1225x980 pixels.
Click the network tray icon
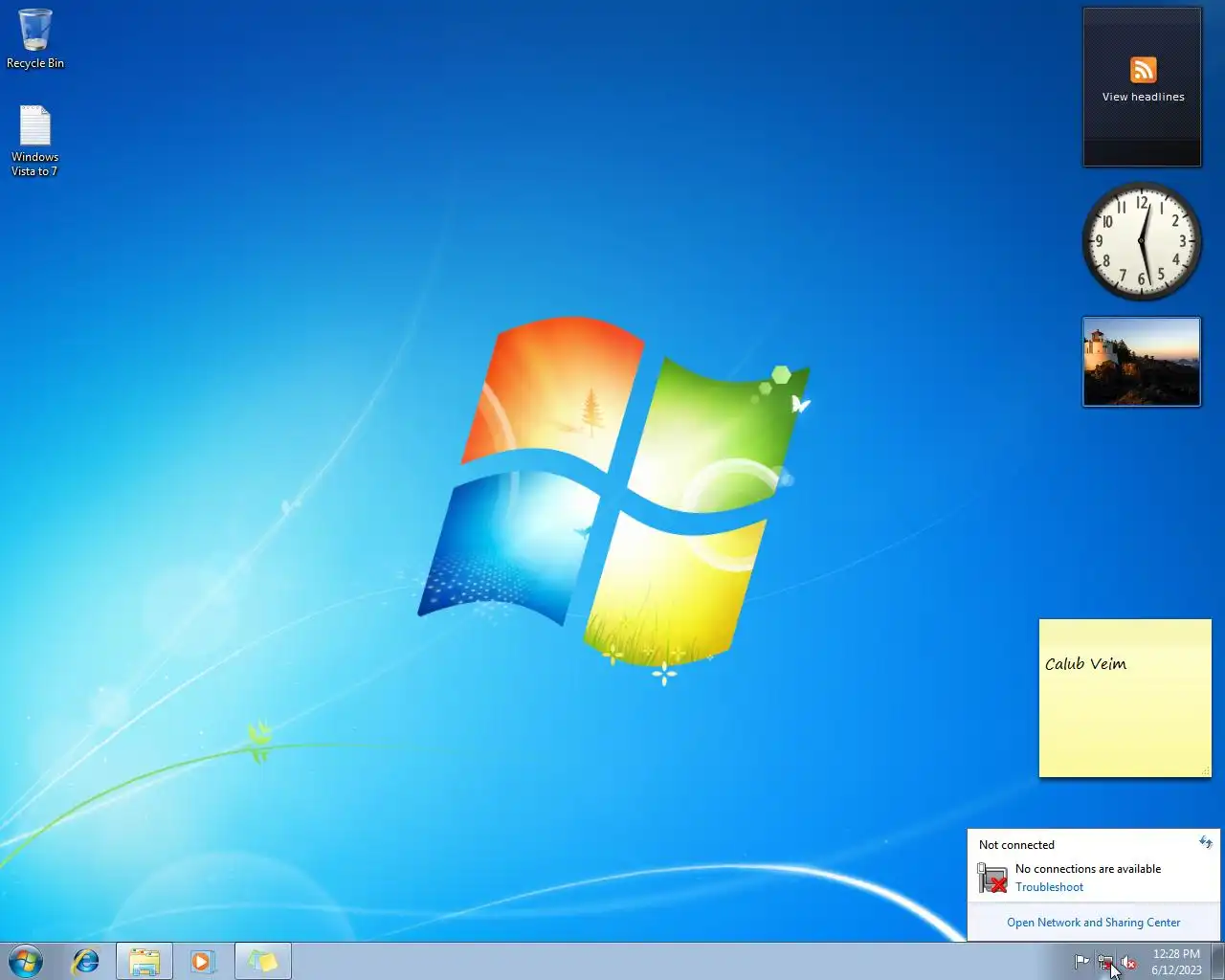click(1105, 962)
